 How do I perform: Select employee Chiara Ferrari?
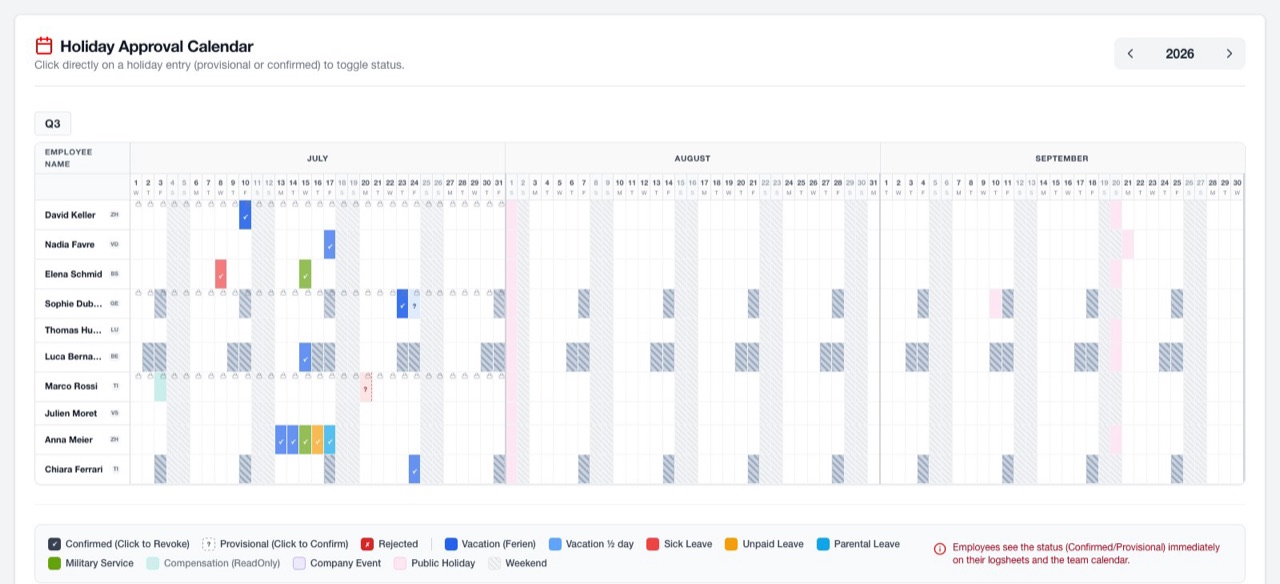[74, 469]
